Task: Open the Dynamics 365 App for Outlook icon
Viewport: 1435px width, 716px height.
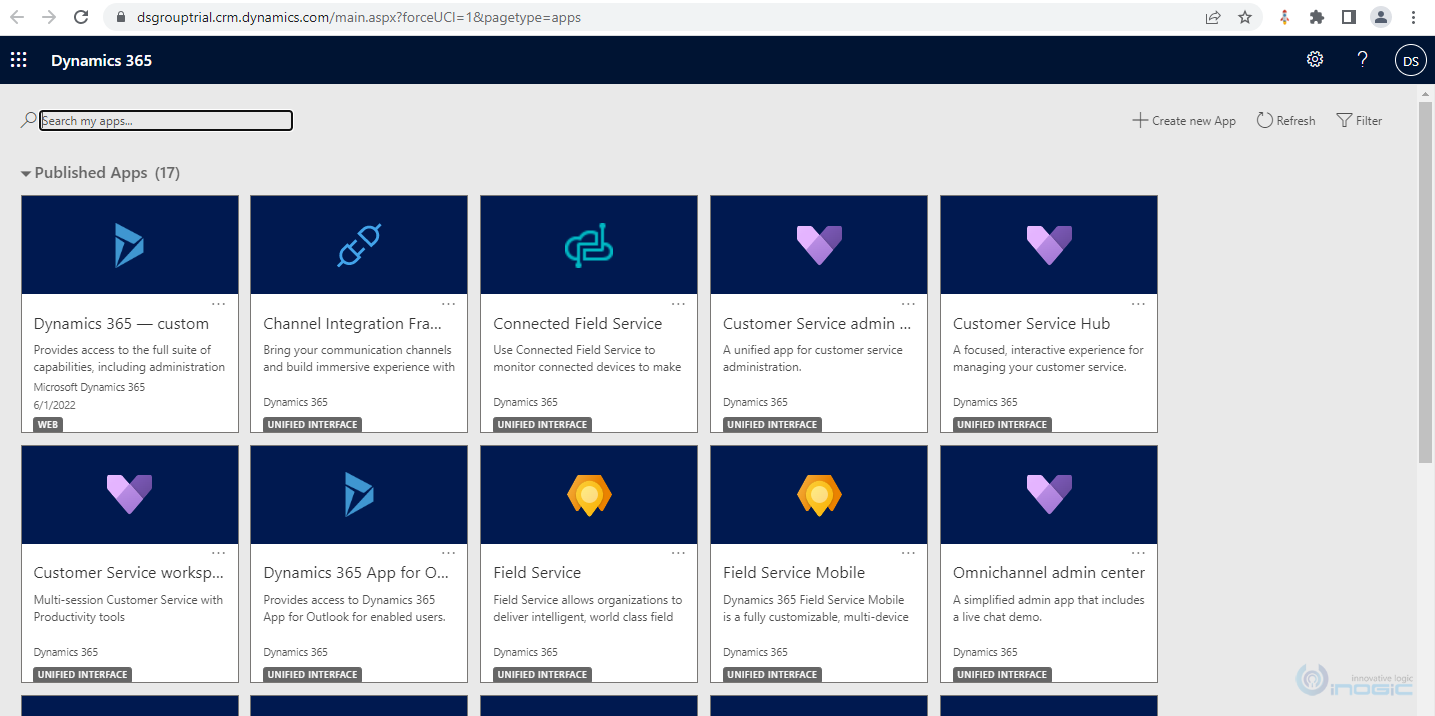Action: 359,494
